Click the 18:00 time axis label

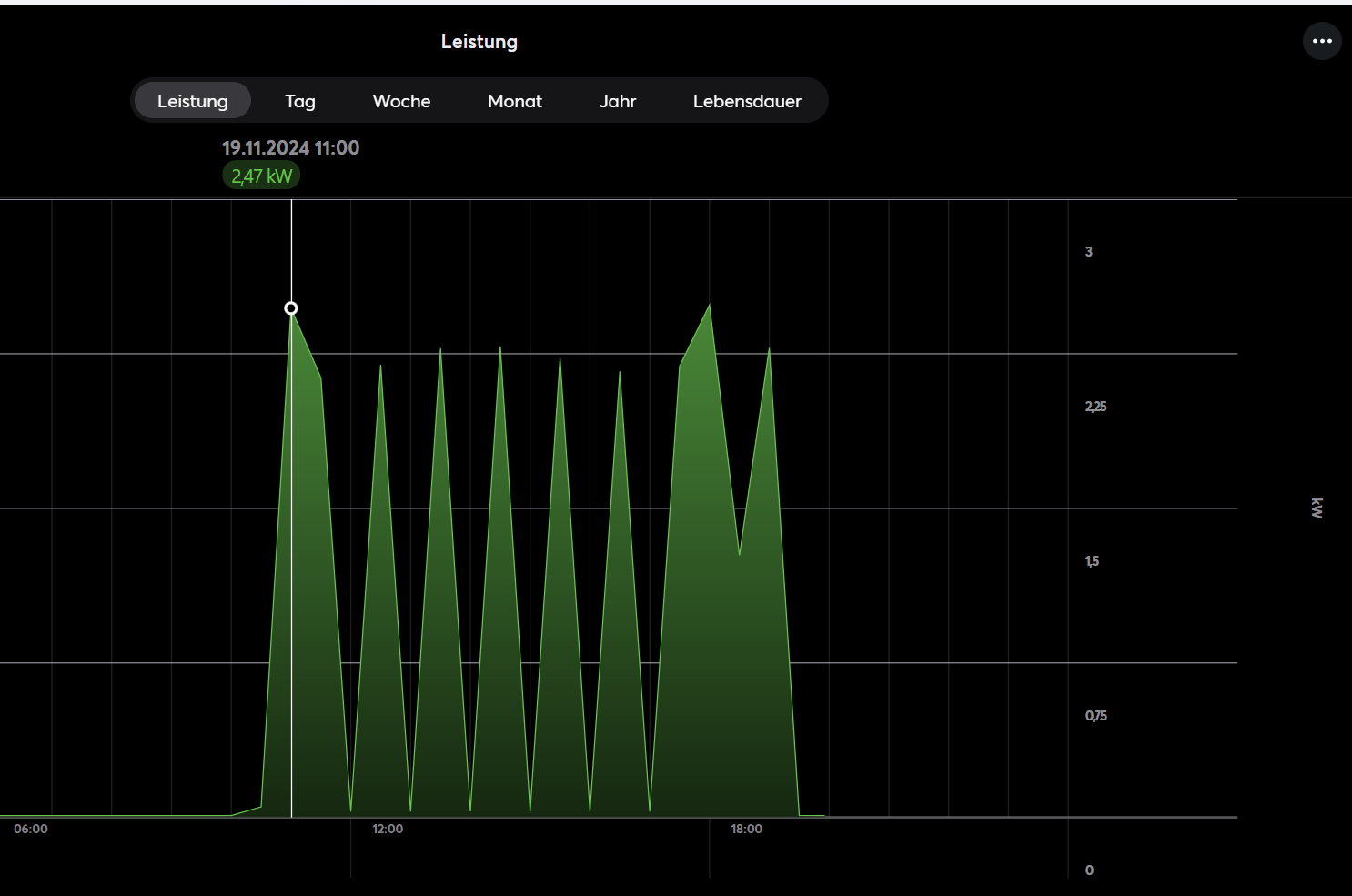pos(746,829)
